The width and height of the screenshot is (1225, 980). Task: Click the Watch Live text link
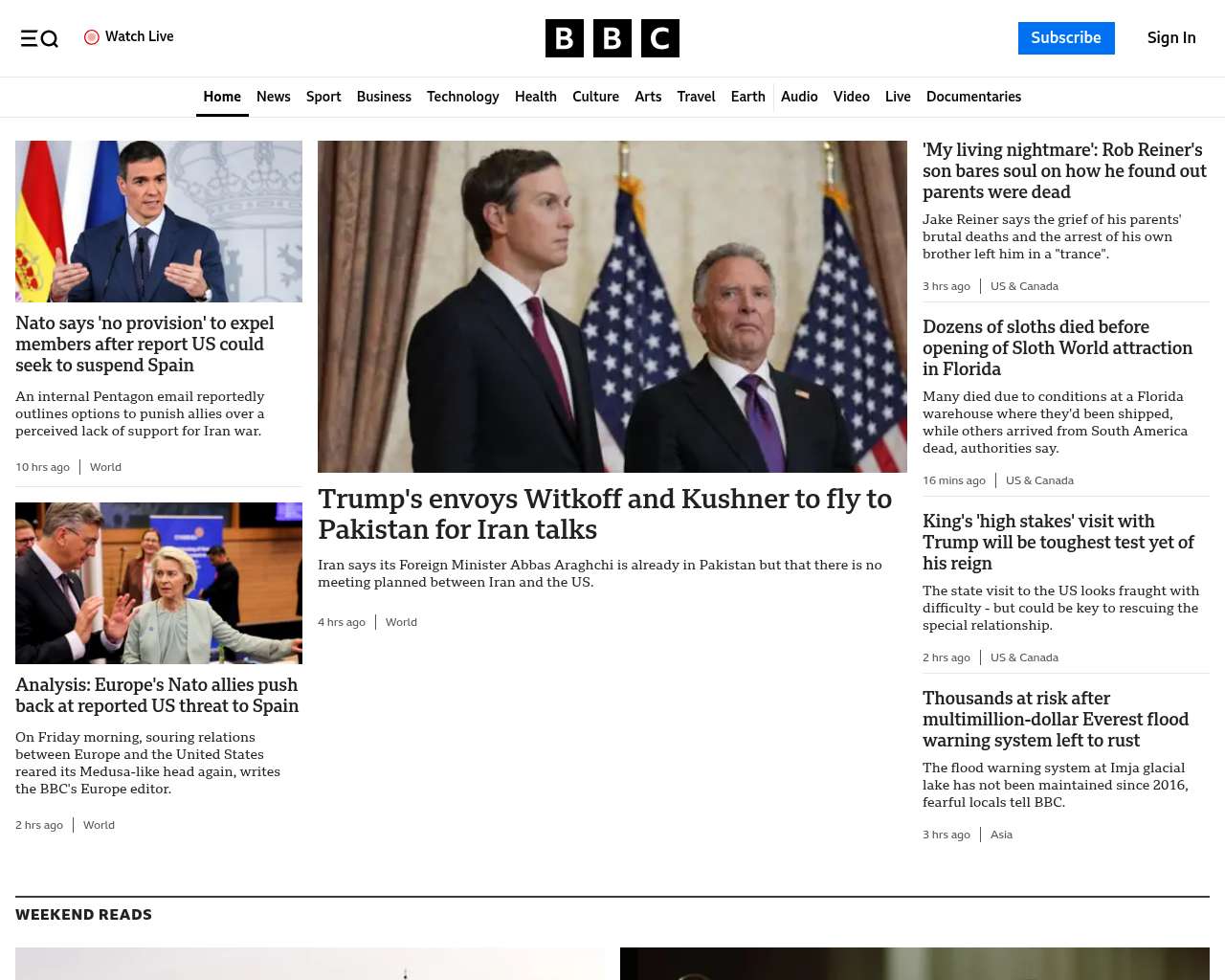[140, 36]
